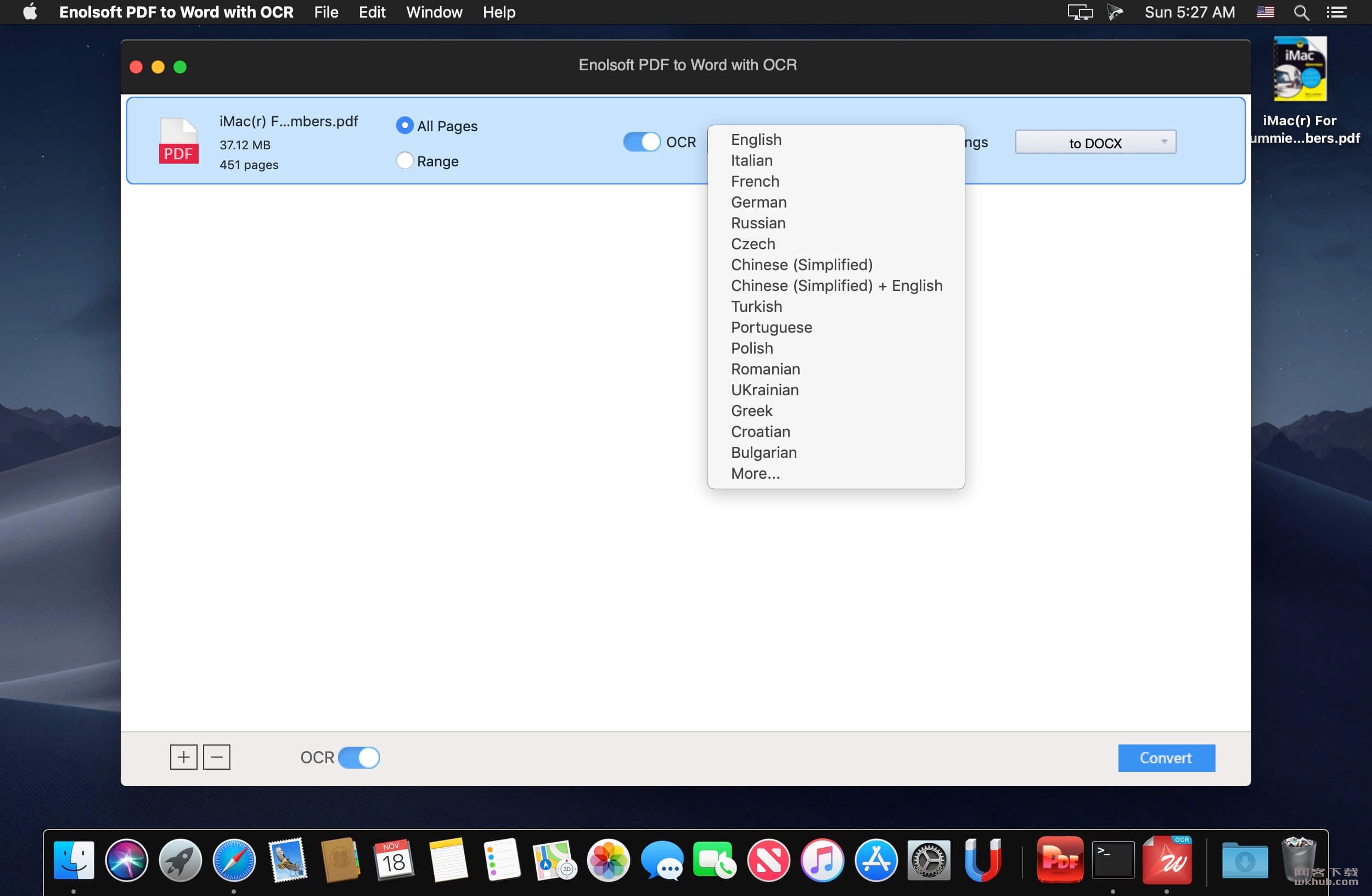Open the Help menu
The image size is (1372, 896).
coord(499,12)
